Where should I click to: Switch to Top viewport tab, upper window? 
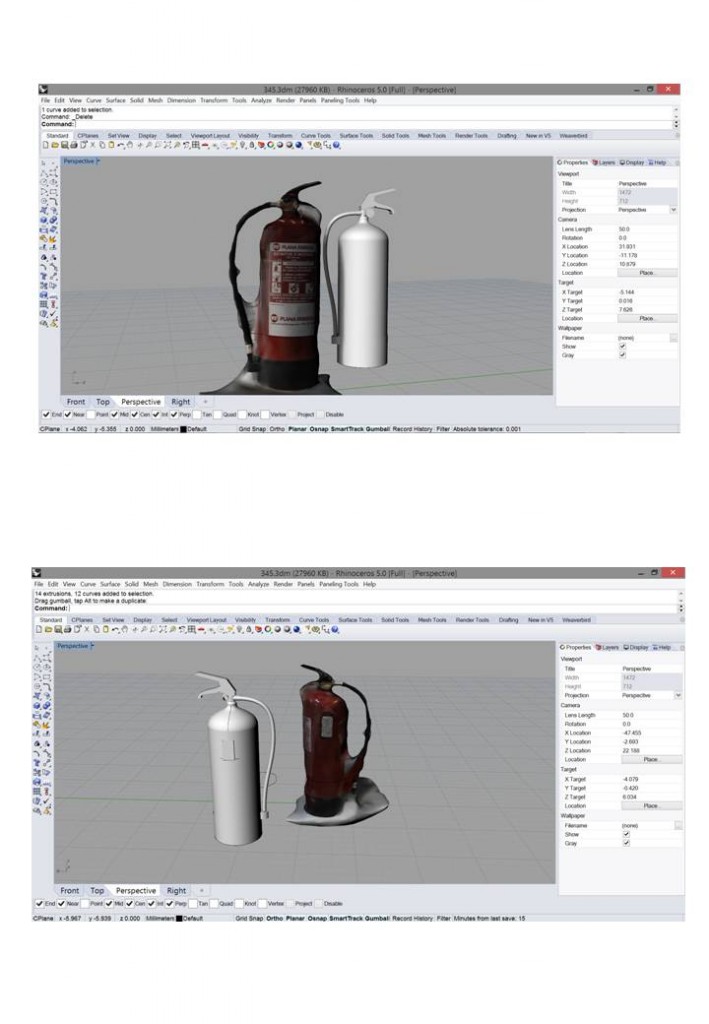click(102, 402)
